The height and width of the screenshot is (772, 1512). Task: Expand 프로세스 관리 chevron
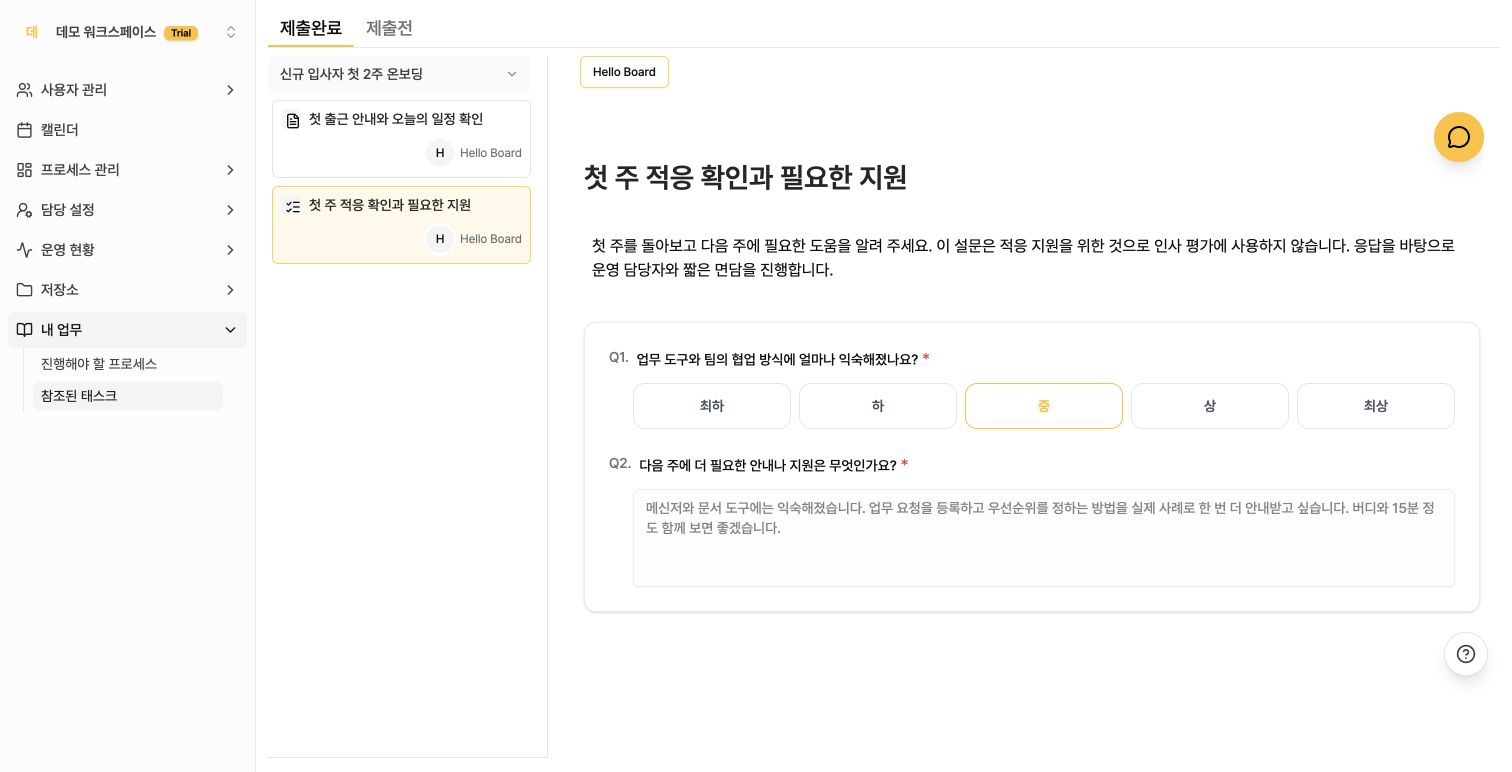(230, 170)
